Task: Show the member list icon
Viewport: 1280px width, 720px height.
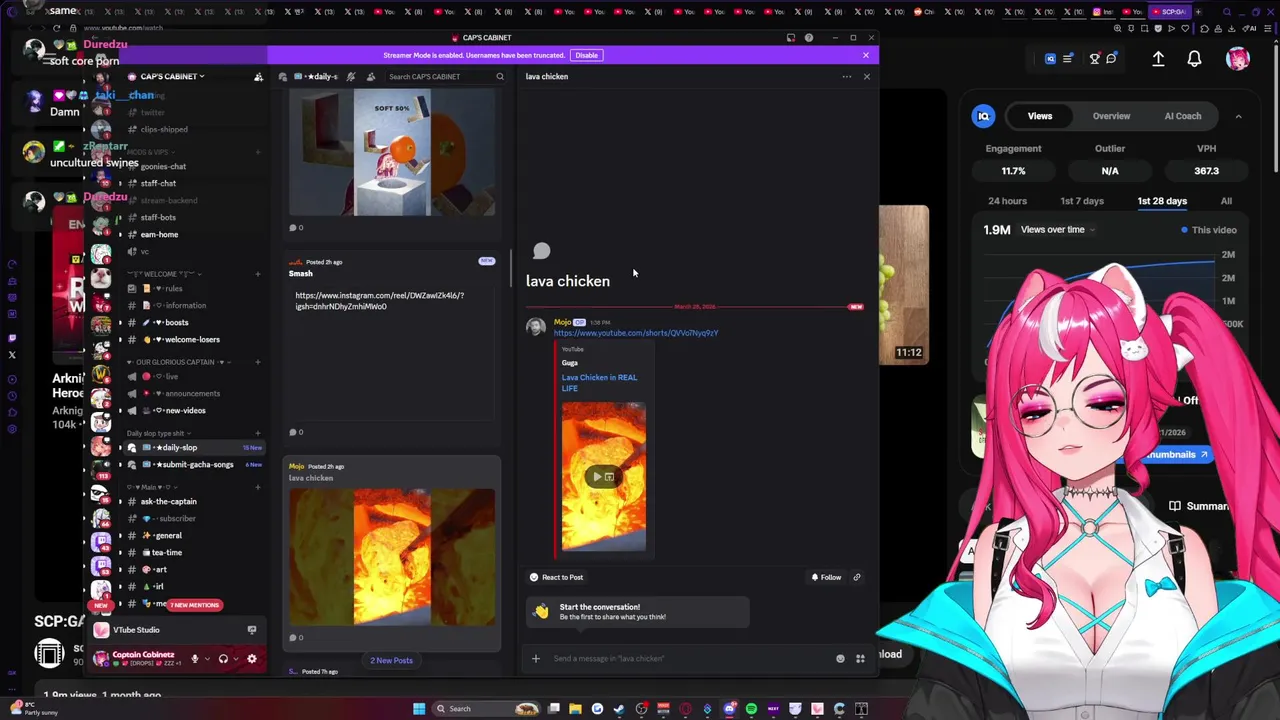Action: tap(371, 76)
